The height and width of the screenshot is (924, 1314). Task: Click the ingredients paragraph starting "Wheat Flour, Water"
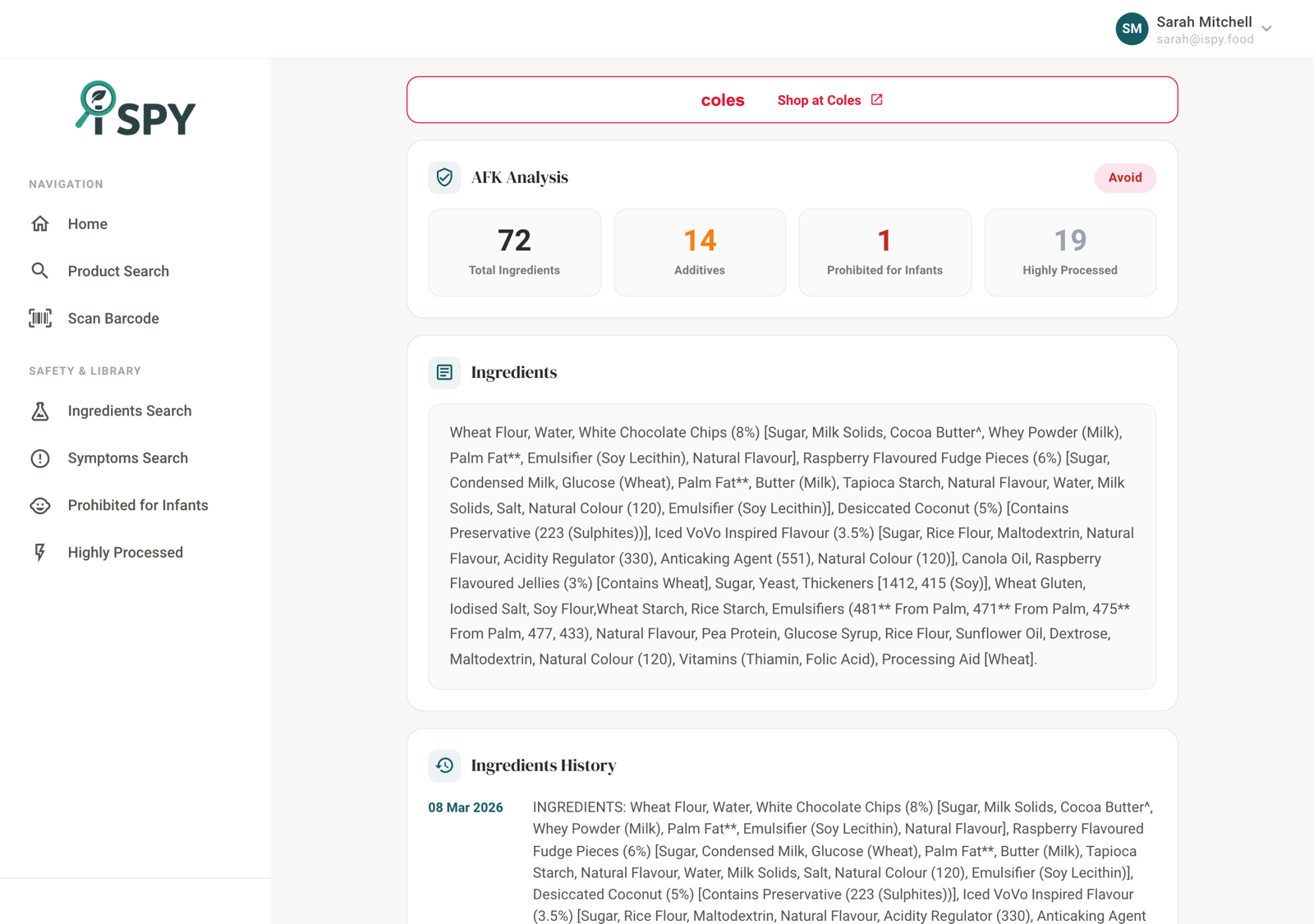point(792,546)
